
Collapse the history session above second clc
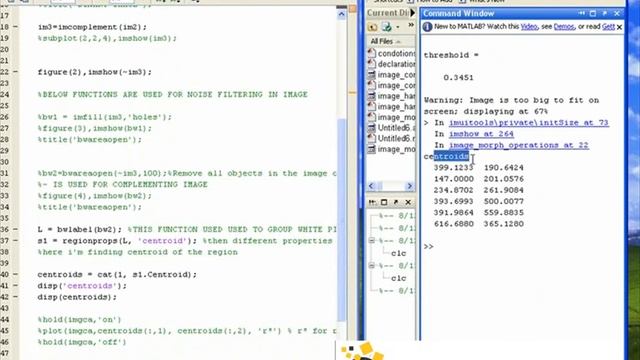point(372,266)
